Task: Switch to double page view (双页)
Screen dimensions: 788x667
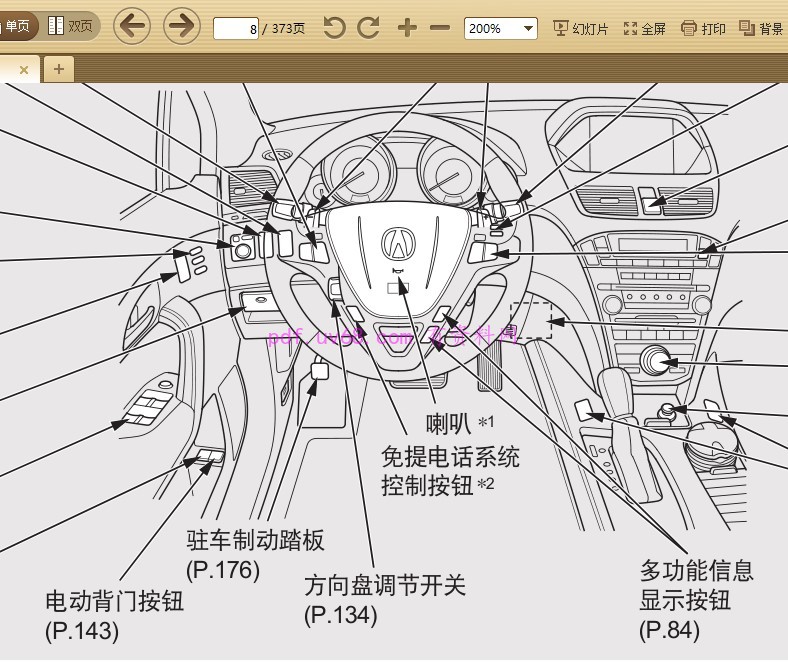Action: [70, 26]
